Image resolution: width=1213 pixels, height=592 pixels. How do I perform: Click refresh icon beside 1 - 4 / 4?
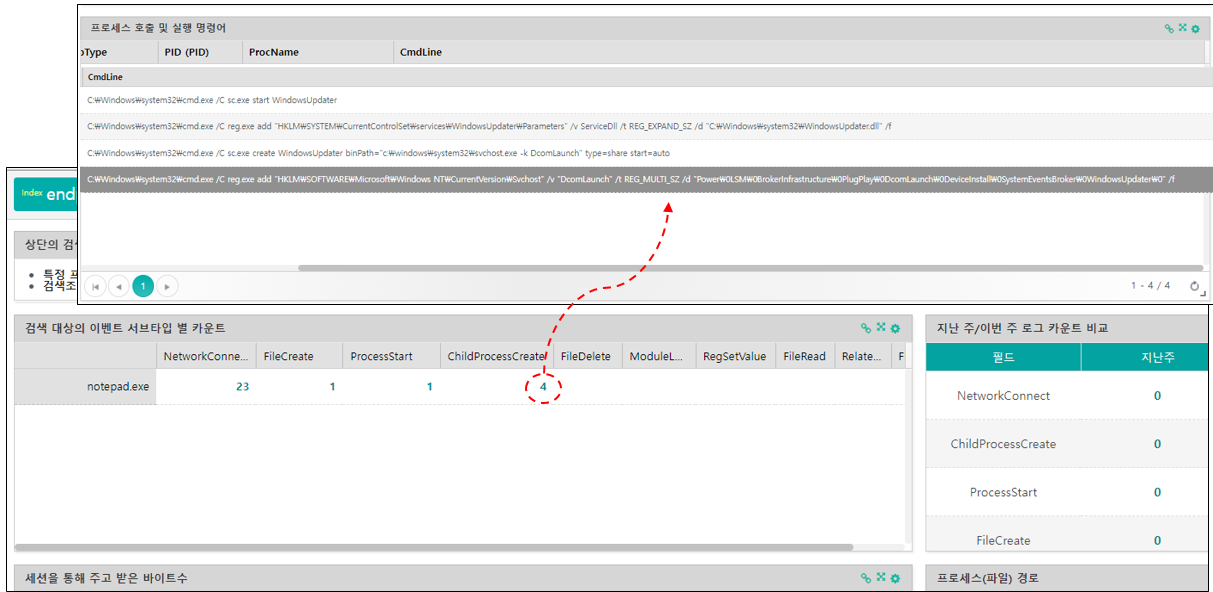click(1194, 286)
